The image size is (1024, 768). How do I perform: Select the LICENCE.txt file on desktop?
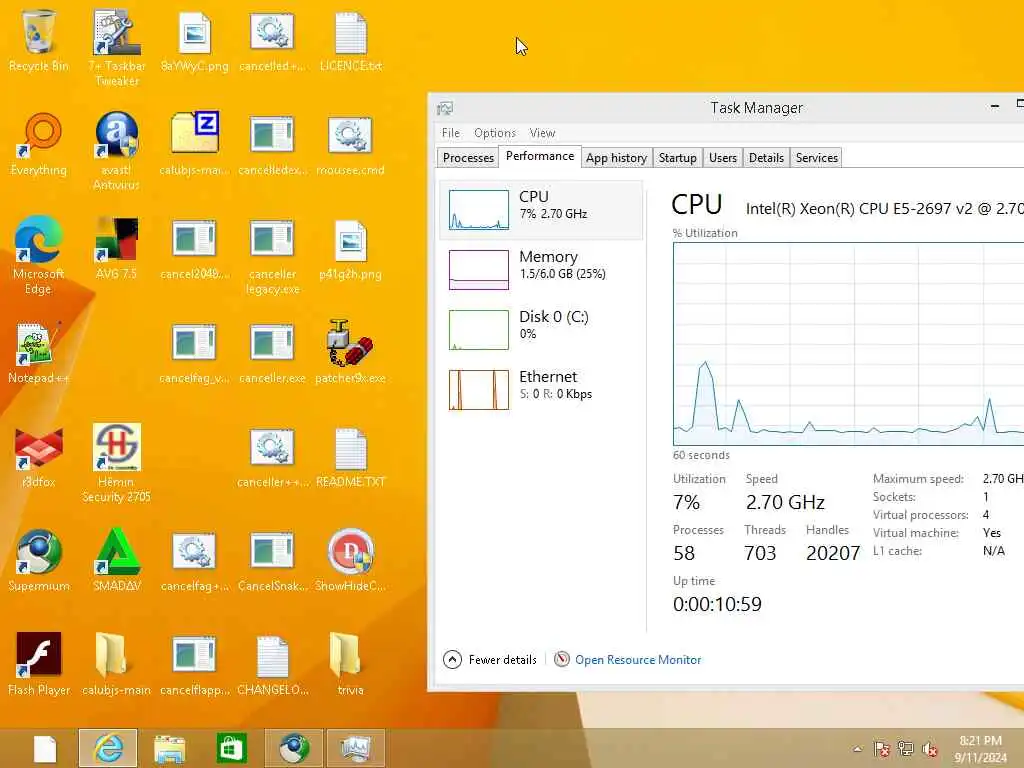(x=351, y=40)
